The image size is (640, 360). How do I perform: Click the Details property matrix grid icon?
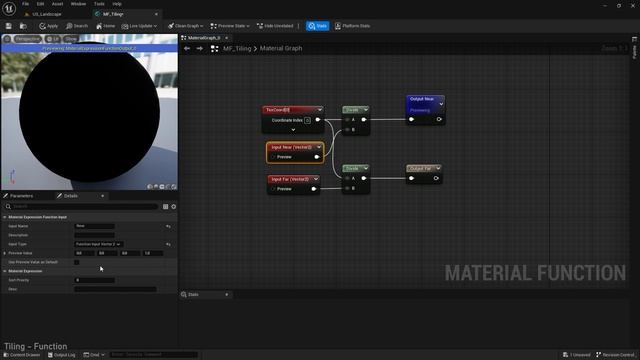pyautogui.click(x=165, y=207)
